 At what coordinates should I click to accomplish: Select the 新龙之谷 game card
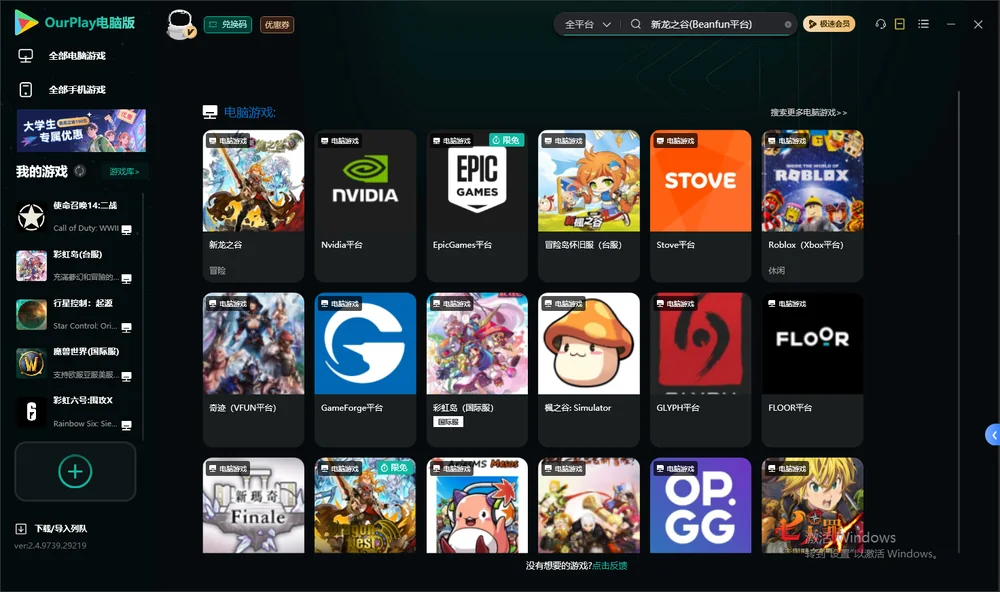(254, 205)
